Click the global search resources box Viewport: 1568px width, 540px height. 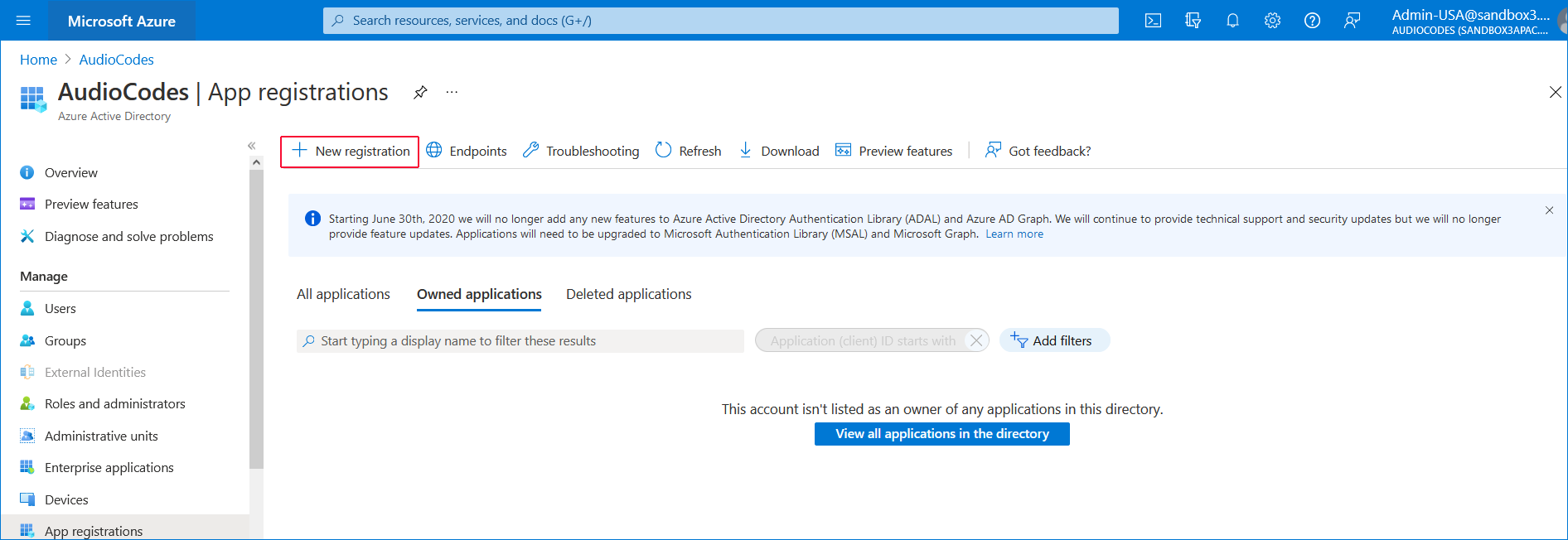tap(721, 21)
